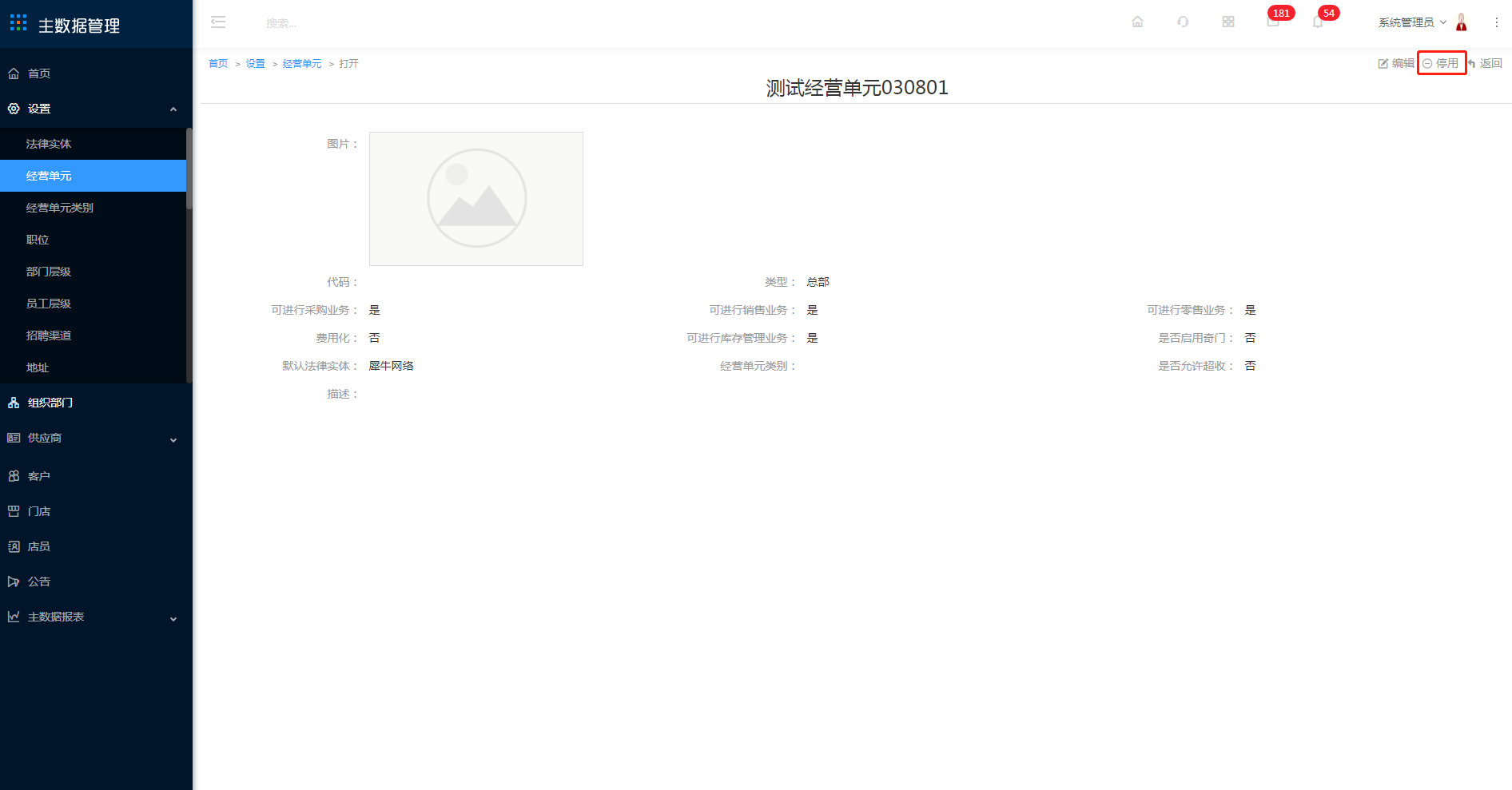Click the 停用 disable button
This screenshot has width=1512, height=790.
pyautogui.click(x=1441, y=63)
